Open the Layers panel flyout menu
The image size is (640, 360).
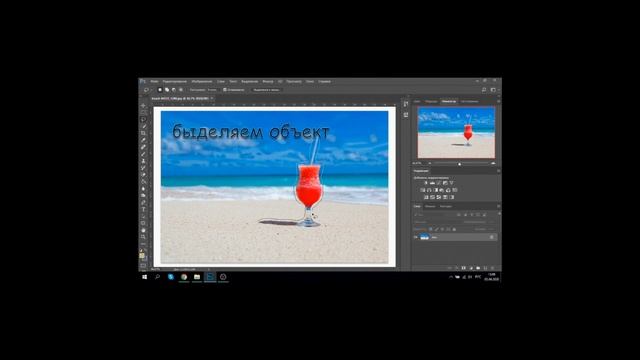[x=499, y=206]
